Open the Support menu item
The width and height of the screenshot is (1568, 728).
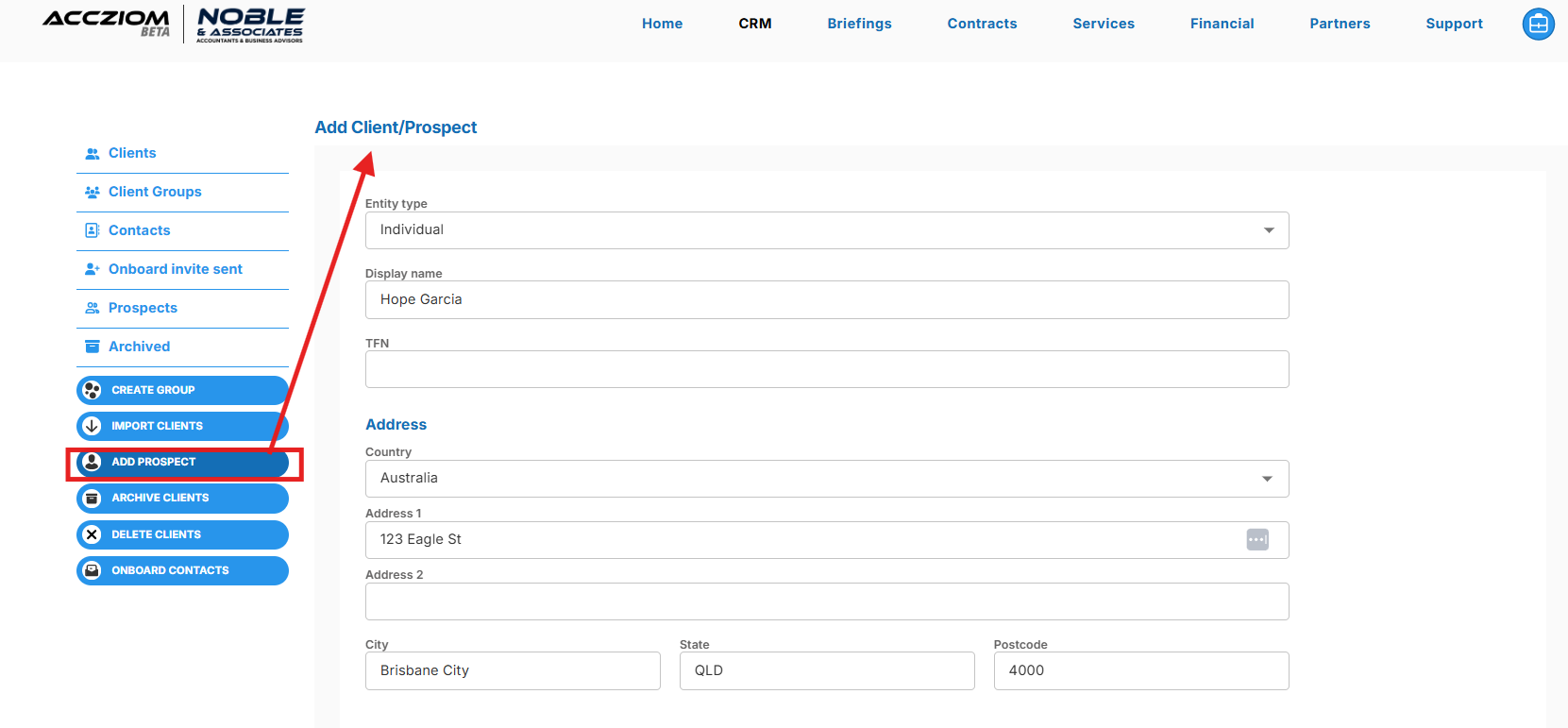click(x=1454, y=24)
